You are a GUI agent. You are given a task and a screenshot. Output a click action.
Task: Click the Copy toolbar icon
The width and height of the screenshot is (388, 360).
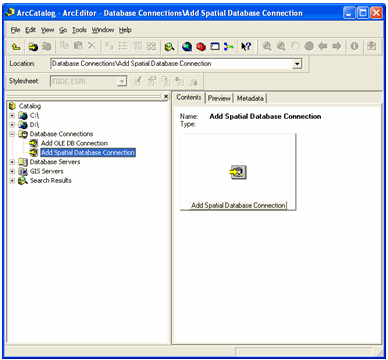click(64, 46)
